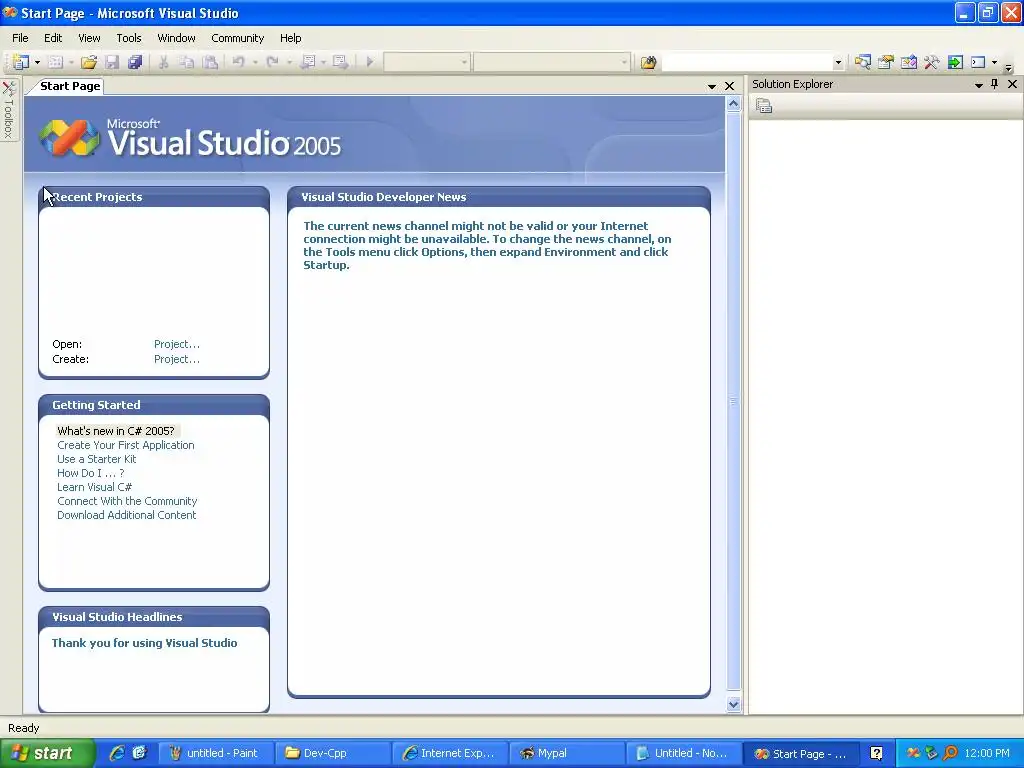Click the Open File folder icon
Viewport: 1024px width, 768px height.
click(89, 62)
